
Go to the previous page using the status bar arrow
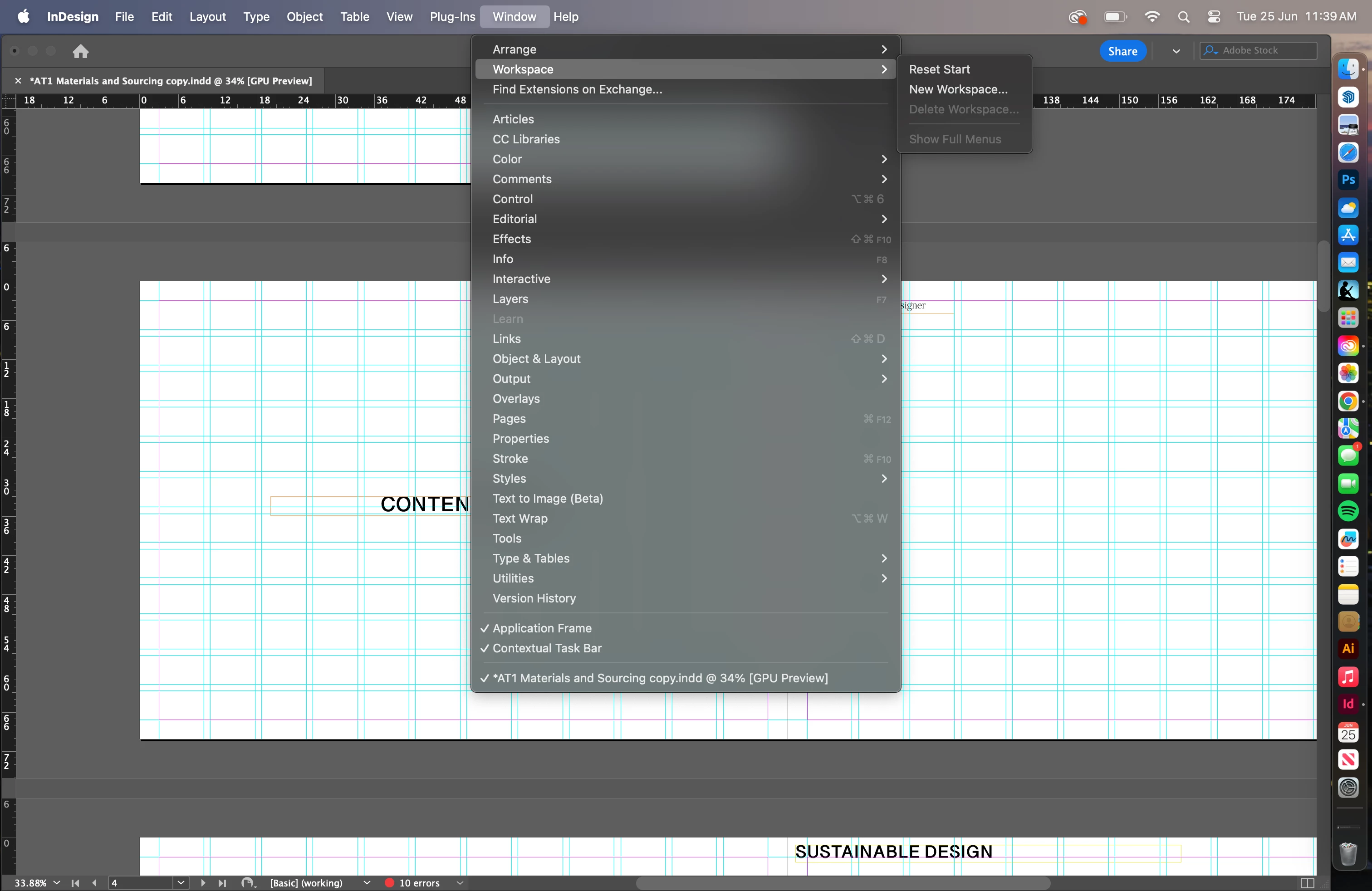click(94, 883)
